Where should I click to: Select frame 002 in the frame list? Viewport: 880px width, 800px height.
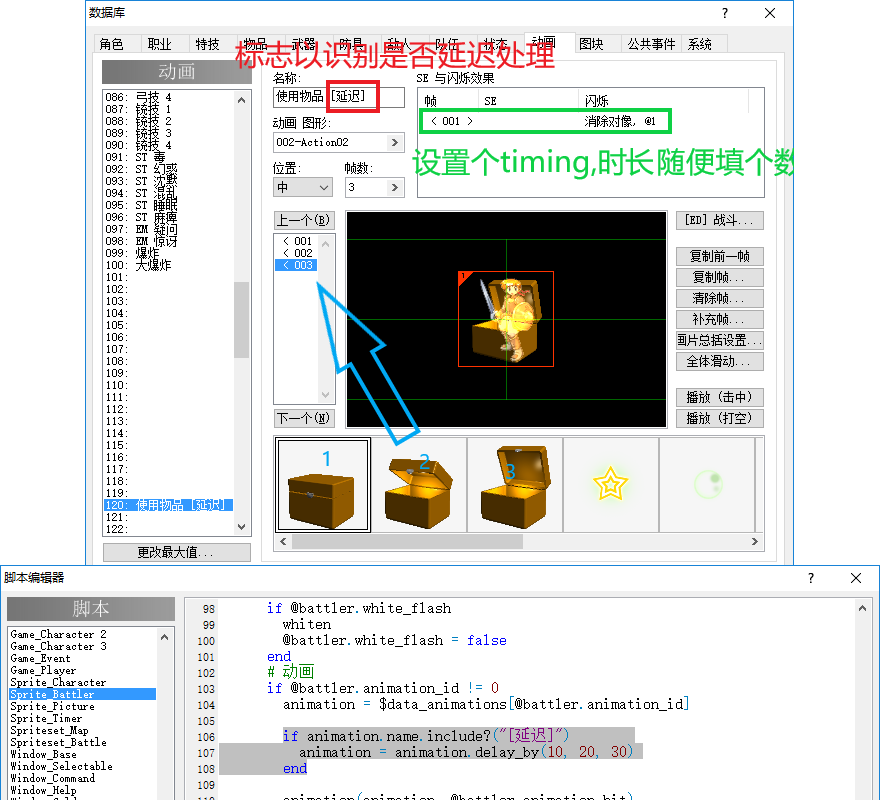297,253
